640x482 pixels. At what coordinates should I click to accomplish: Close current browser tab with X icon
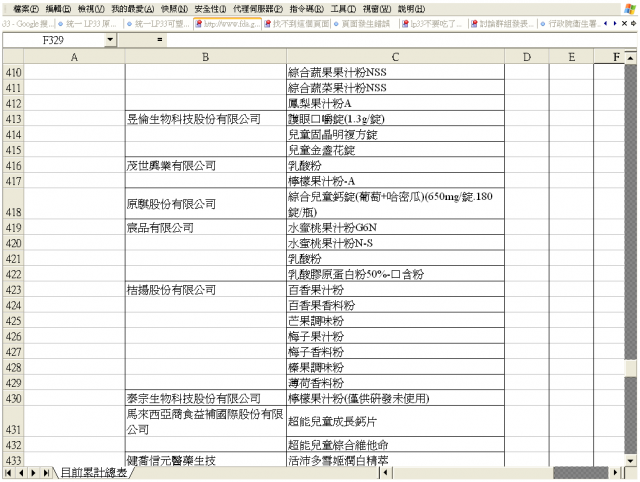(624, 24)
